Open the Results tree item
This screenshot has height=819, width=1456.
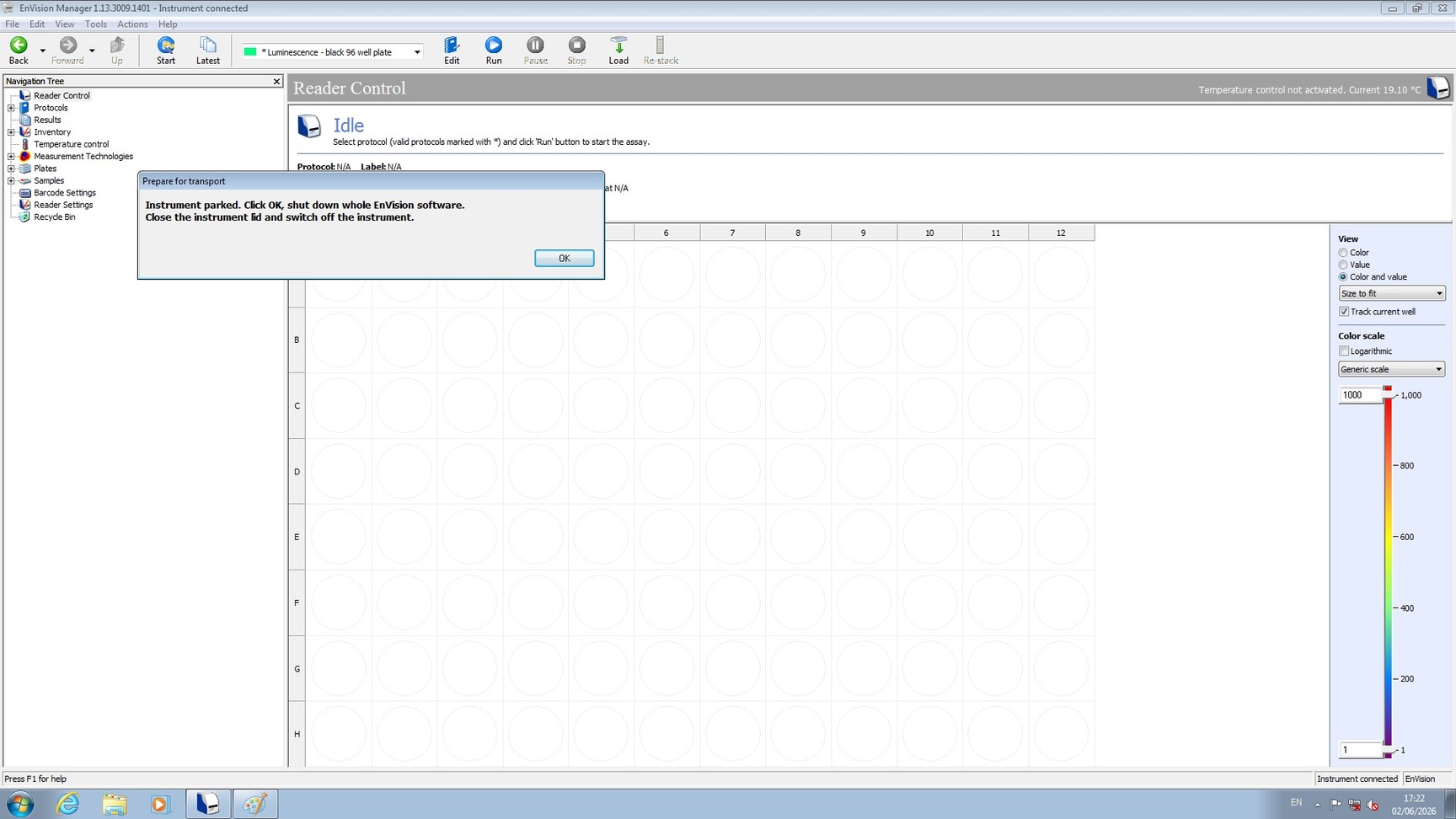pyautogui.click(x=47, y=120)
